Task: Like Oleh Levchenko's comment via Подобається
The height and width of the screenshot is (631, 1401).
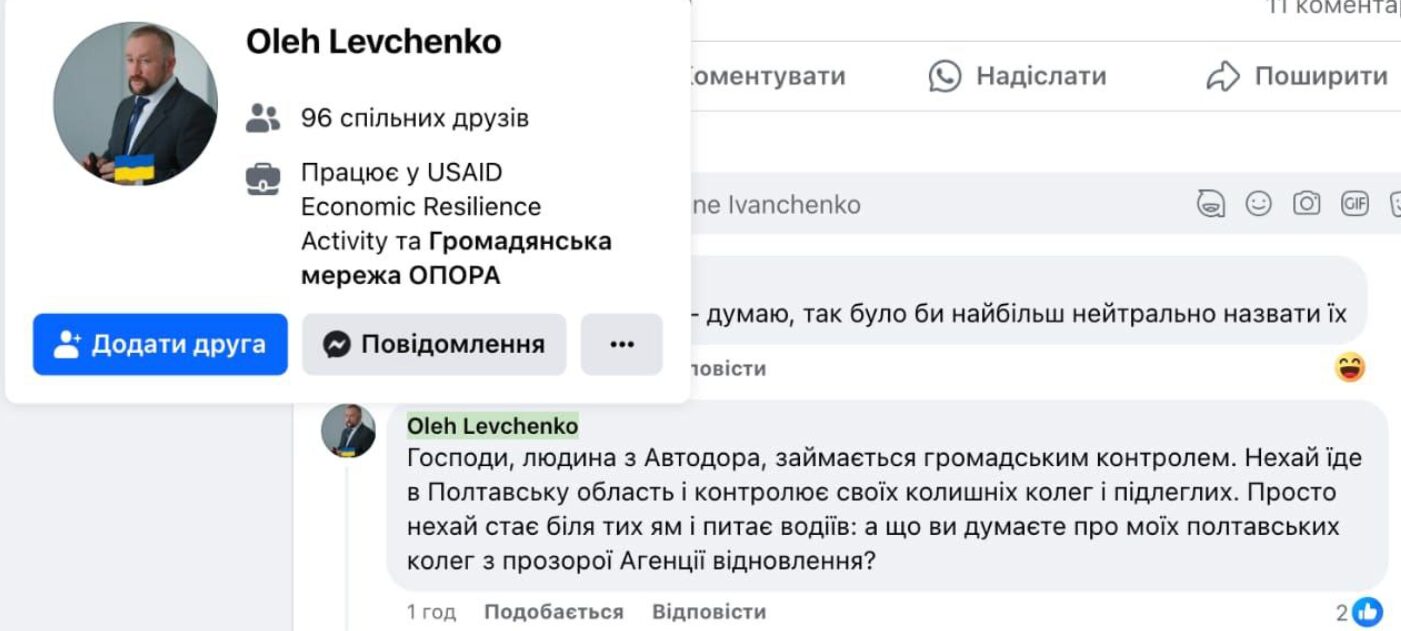Action: 553,612
